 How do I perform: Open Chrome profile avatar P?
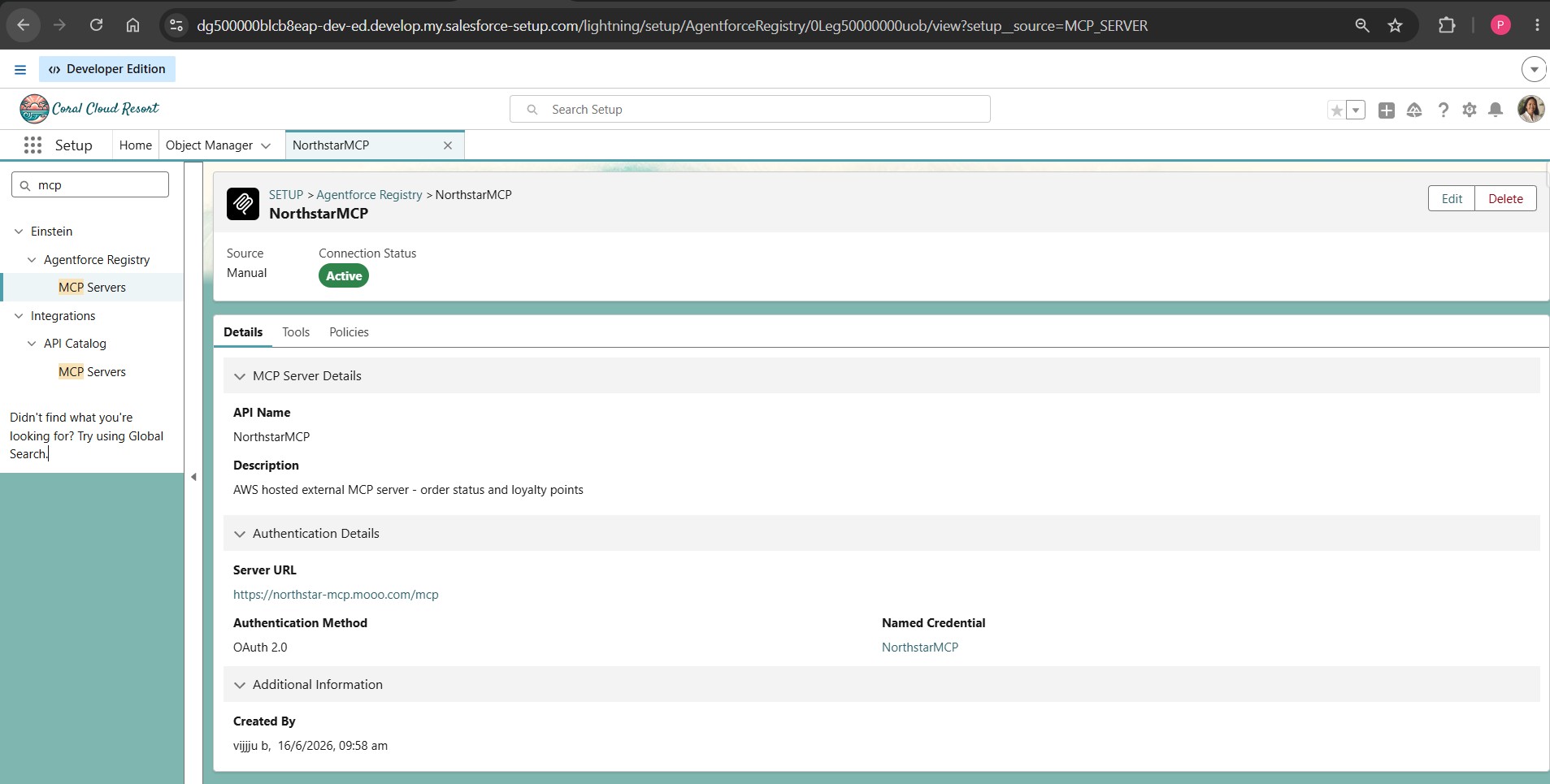[1500, 25]
